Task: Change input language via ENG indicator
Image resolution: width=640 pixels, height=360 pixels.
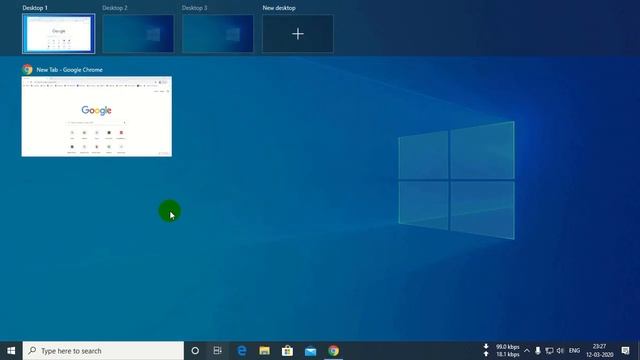Action: click(x=574, y=351)
